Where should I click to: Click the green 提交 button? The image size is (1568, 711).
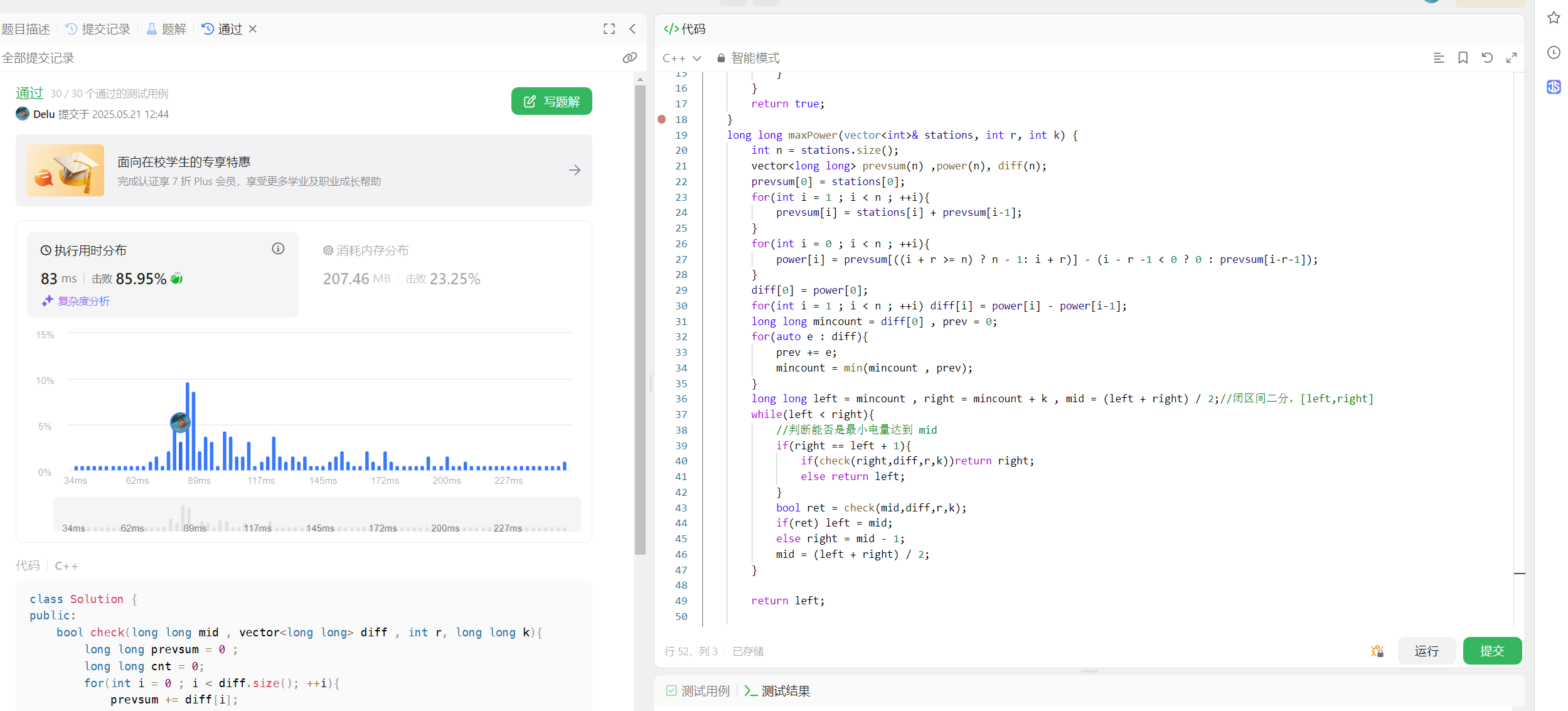[1491, 651]
